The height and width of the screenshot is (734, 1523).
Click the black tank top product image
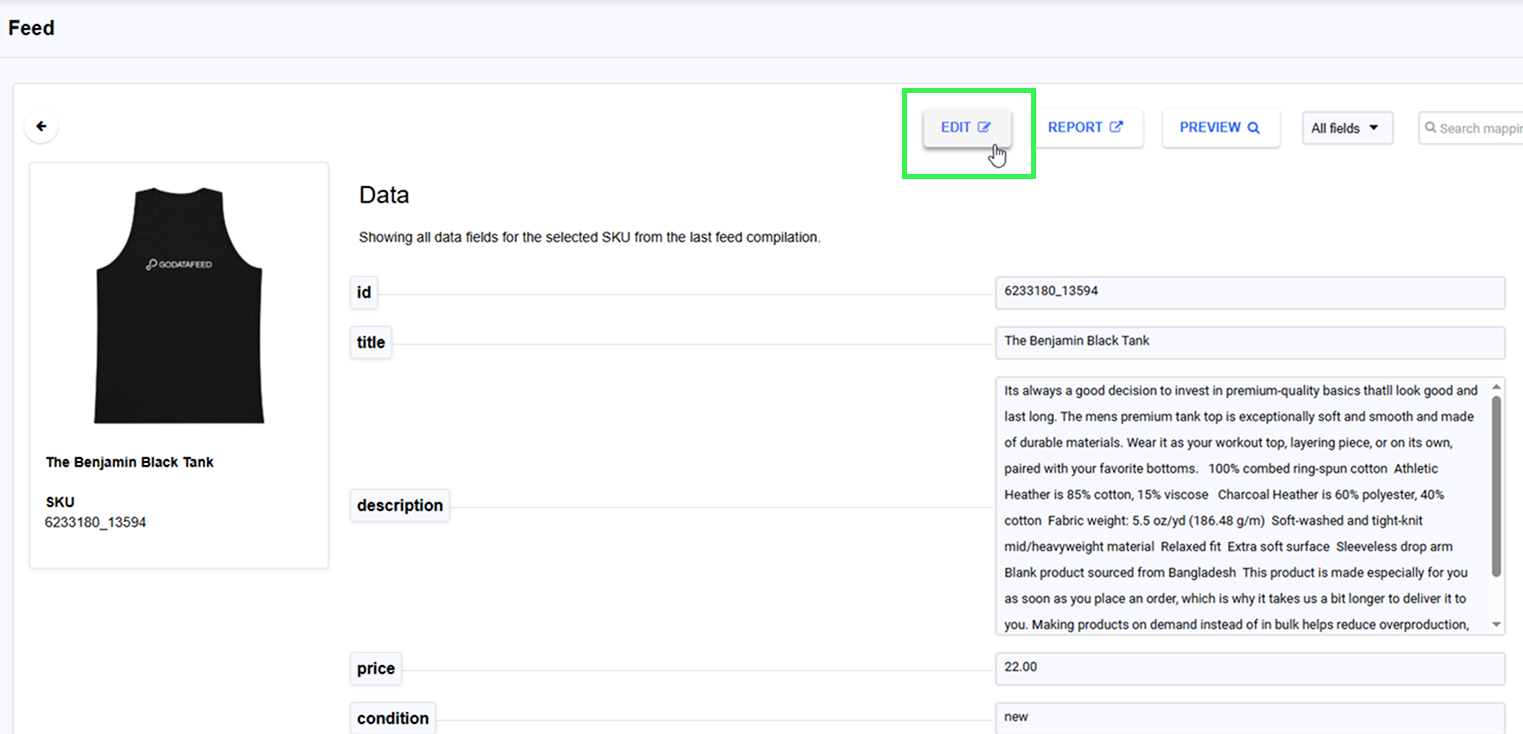(179, 305)
